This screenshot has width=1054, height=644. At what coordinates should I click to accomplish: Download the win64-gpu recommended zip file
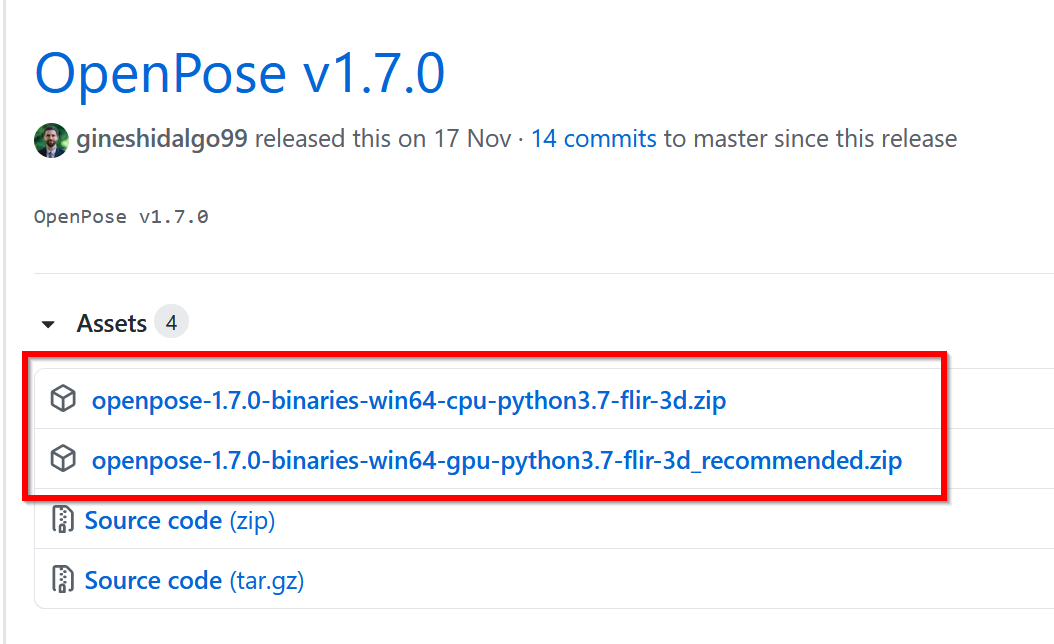pos(497,460)
